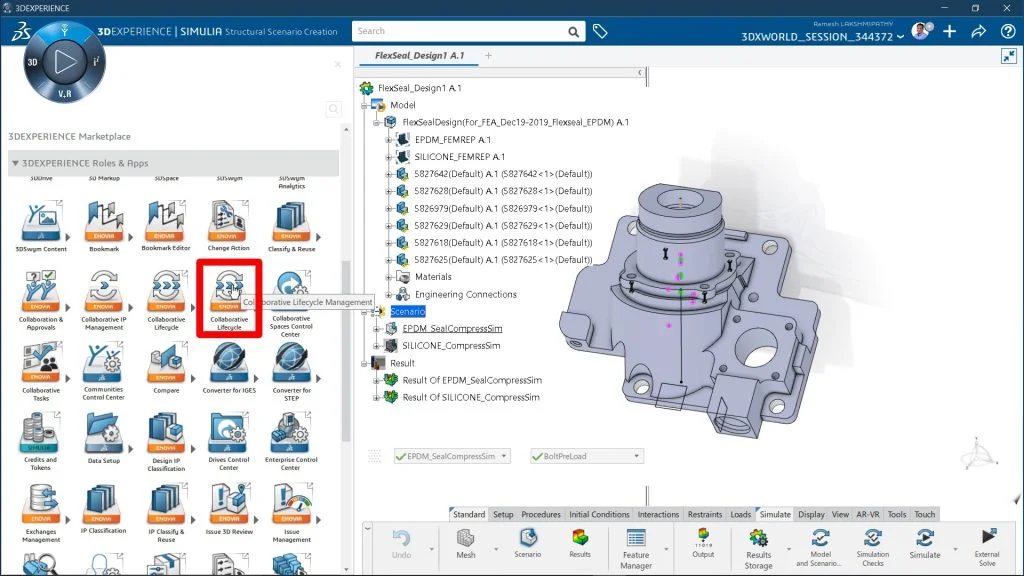The image size is (1024, 576).
Task: Open the Collaborative Lifecycle app
Action: tap(229, 293)
